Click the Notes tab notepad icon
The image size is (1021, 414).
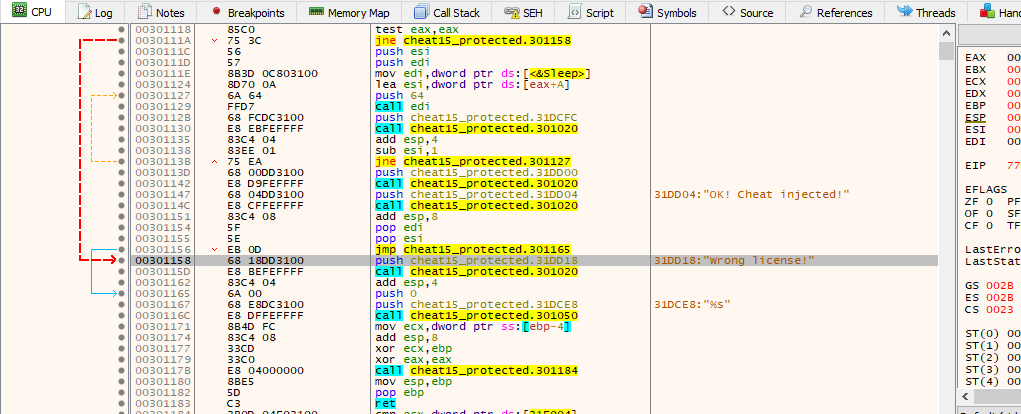coord(146,12)
